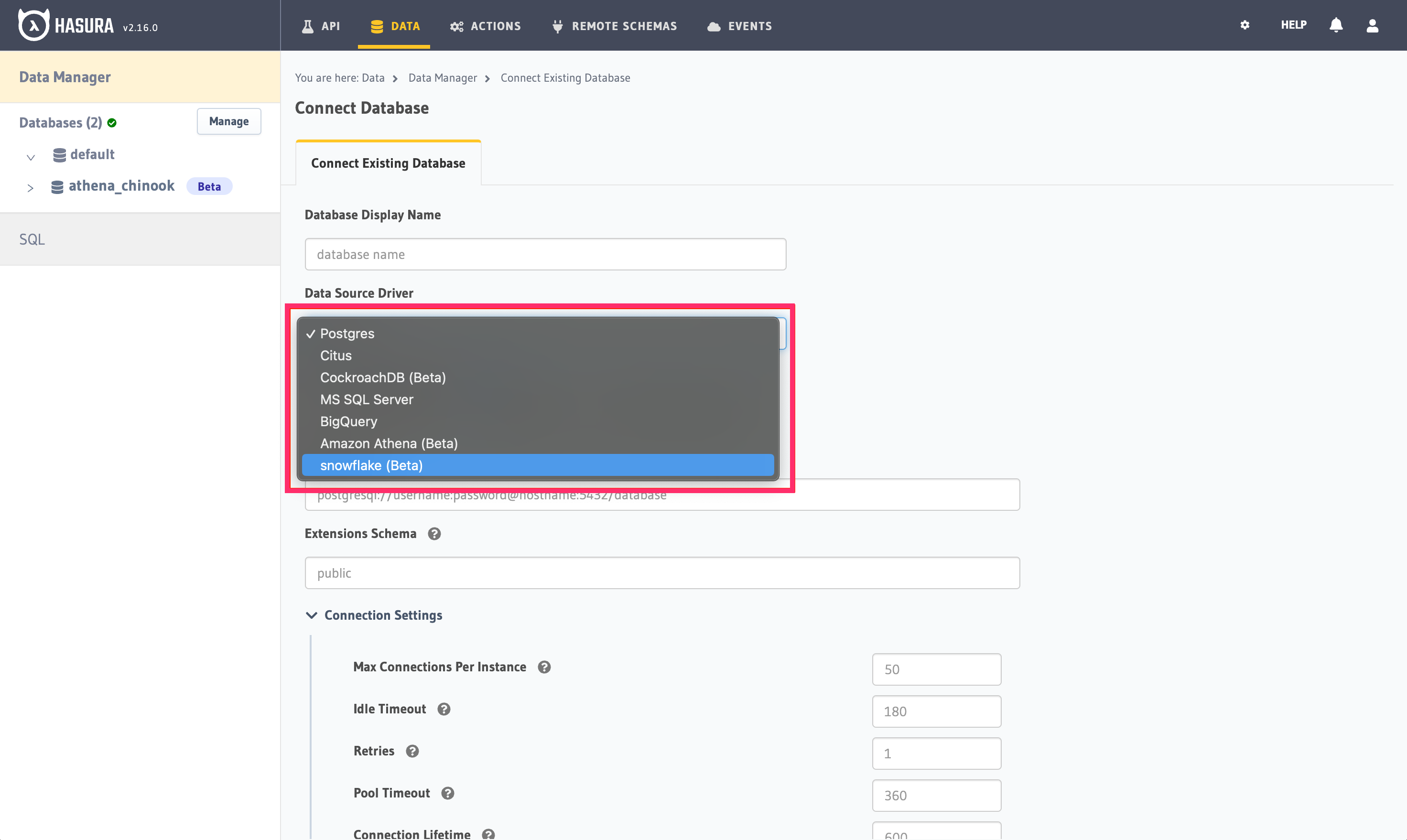Open settings via gear icon
Viewport: 1407px width, 840px height.
(x=1244, y=25)
